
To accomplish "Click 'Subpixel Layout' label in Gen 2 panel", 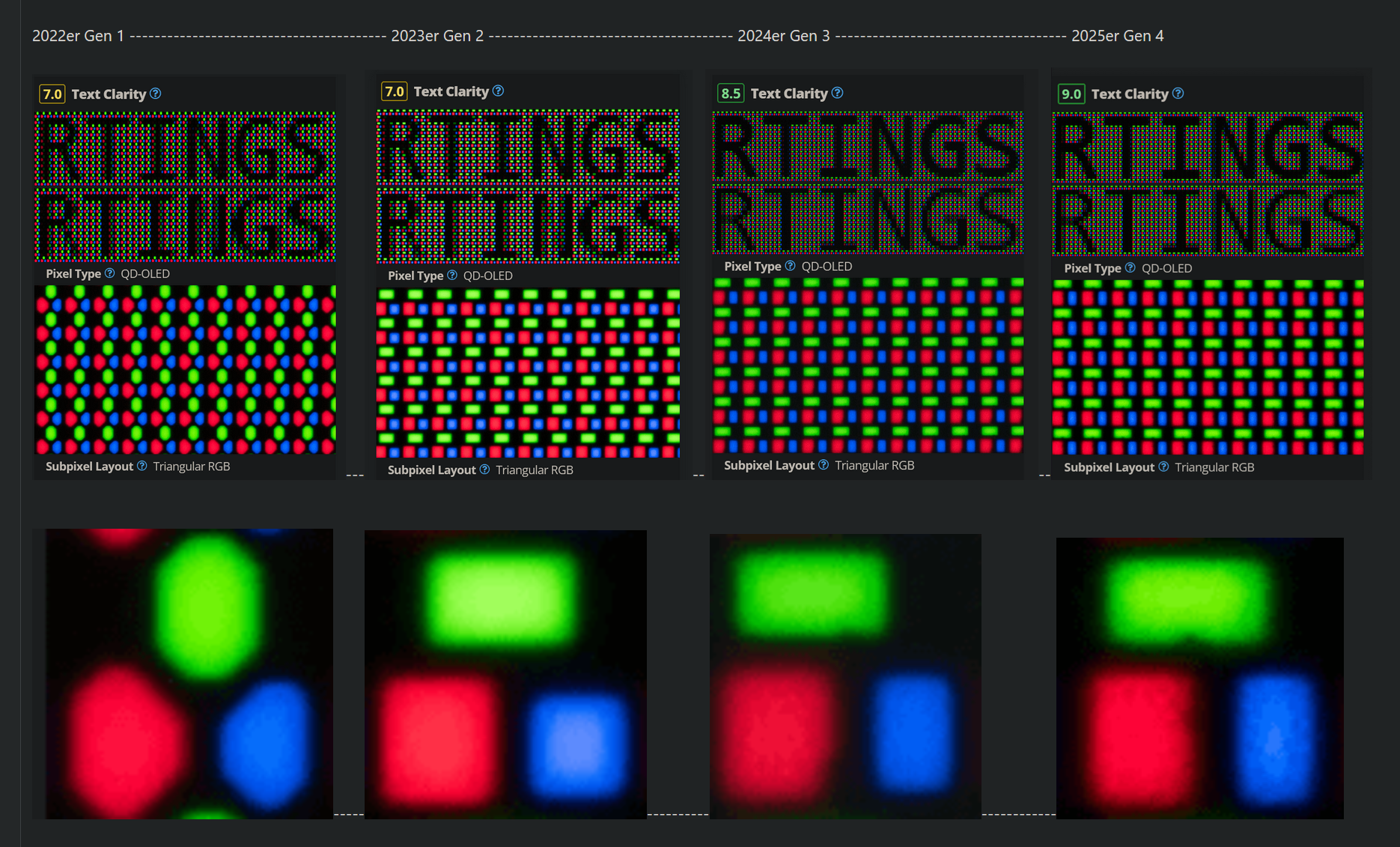I will pos(431,470).
